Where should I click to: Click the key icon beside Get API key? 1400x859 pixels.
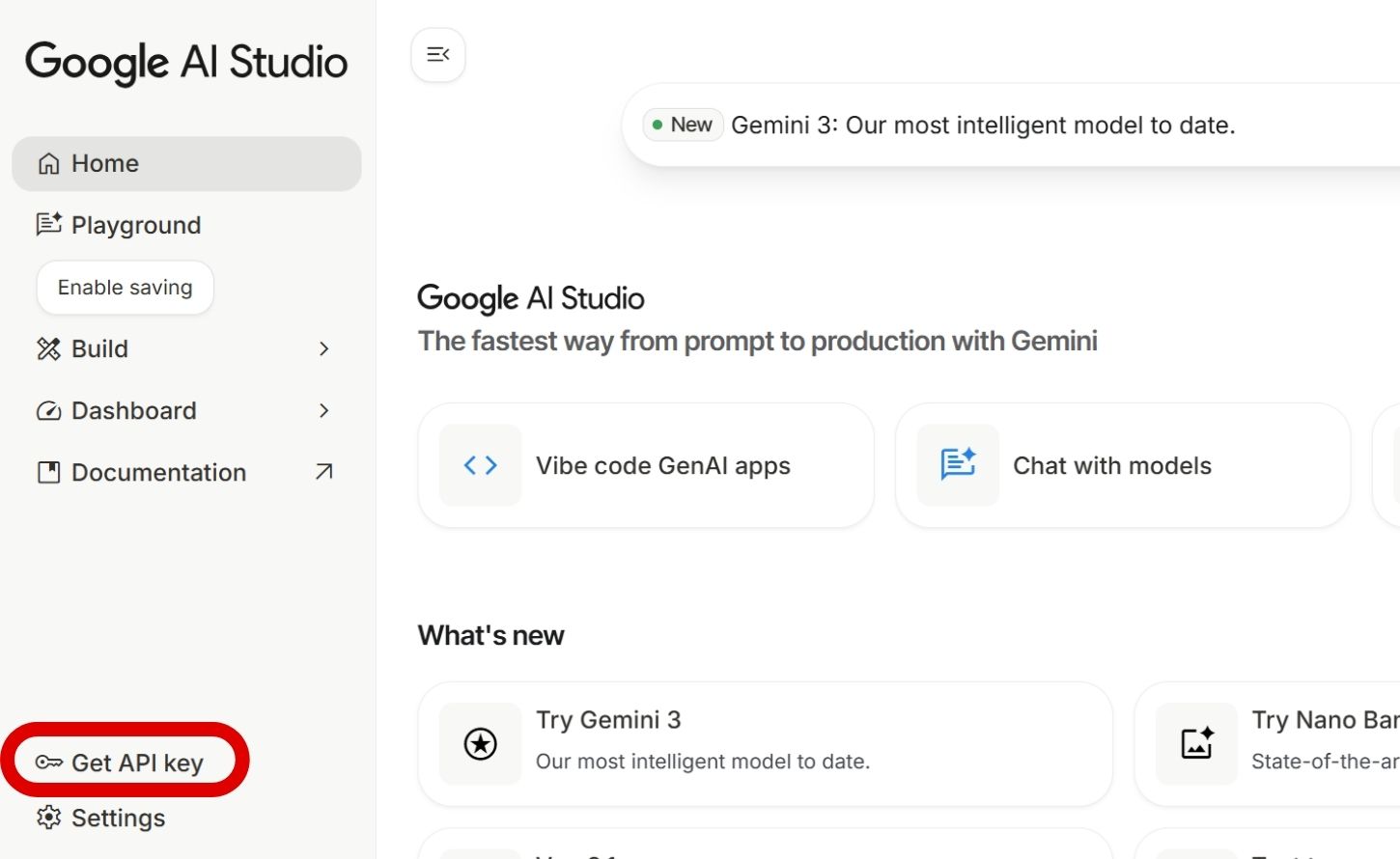pos(49,762)
